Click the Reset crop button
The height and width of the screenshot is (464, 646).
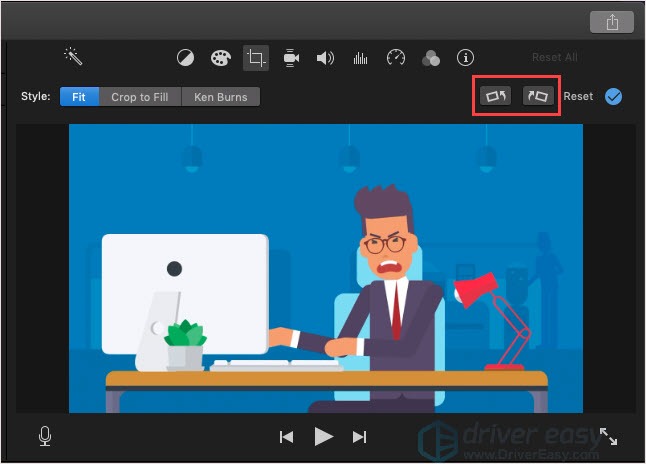coord(578,96)
